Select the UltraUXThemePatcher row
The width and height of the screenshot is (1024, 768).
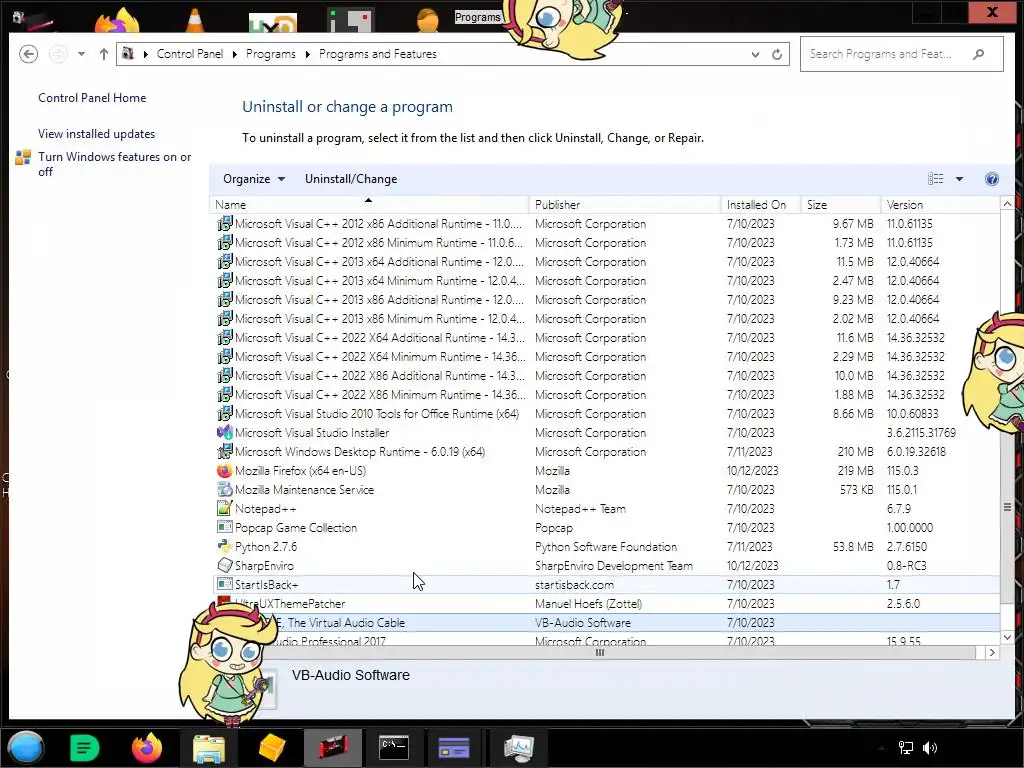point(607,603)
